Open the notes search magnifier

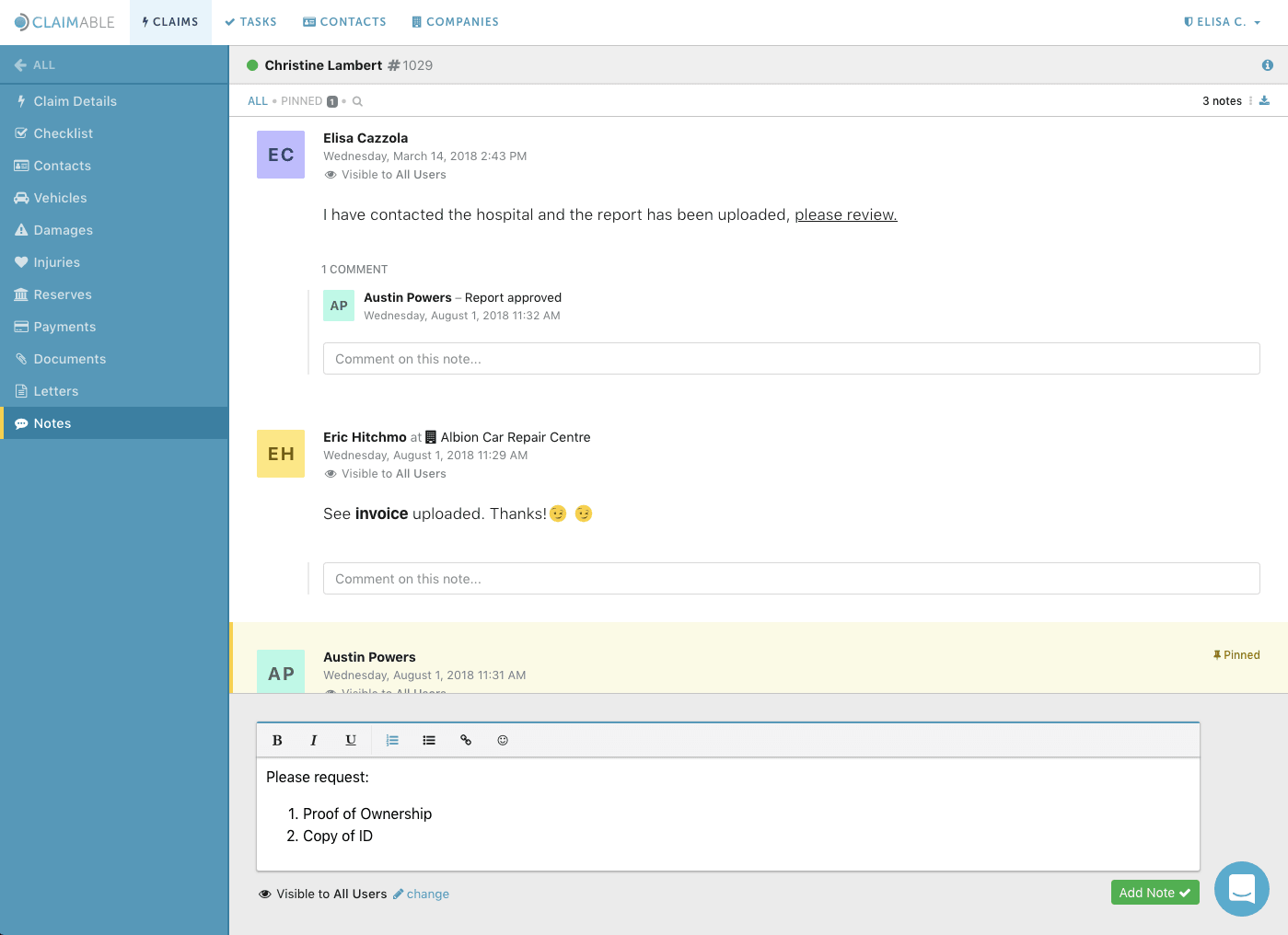tap(357, 101)
